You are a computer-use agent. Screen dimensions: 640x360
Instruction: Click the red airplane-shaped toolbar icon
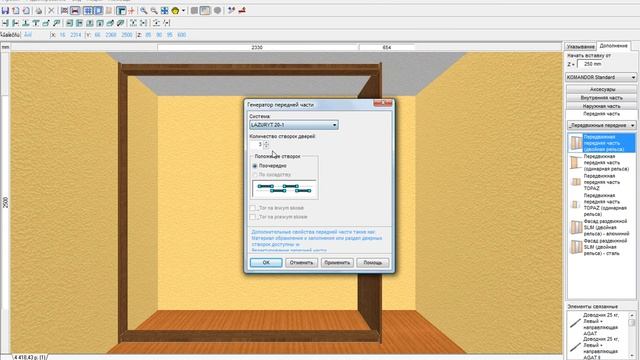pyautogui.click(x=131, y=11)
